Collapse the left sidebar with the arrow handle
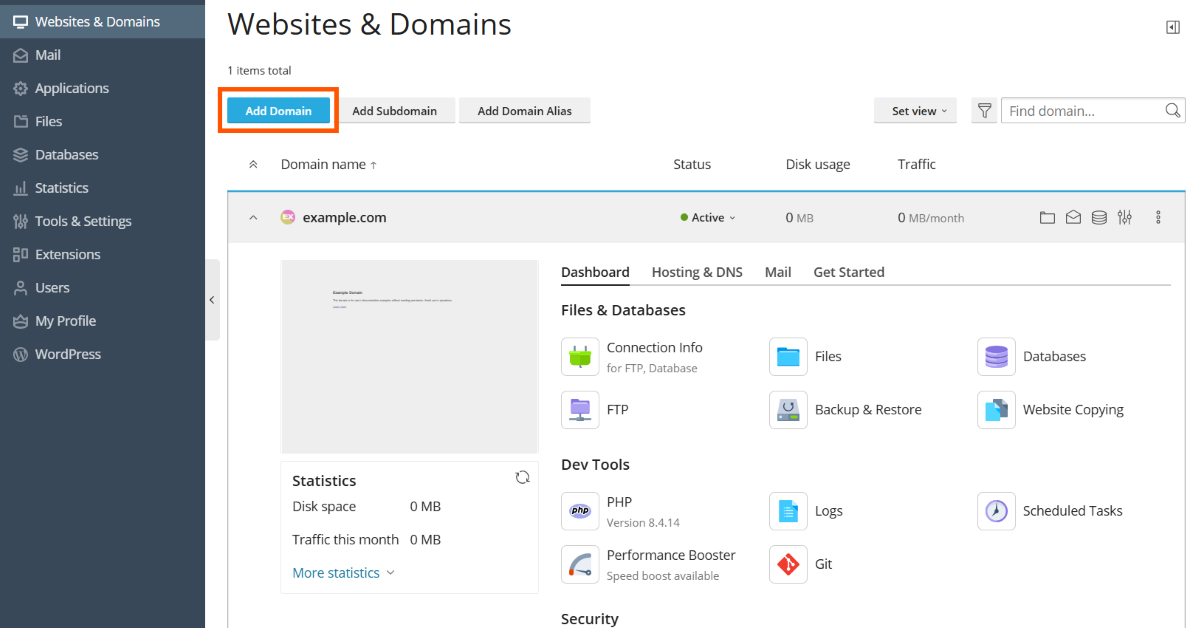 212,300
